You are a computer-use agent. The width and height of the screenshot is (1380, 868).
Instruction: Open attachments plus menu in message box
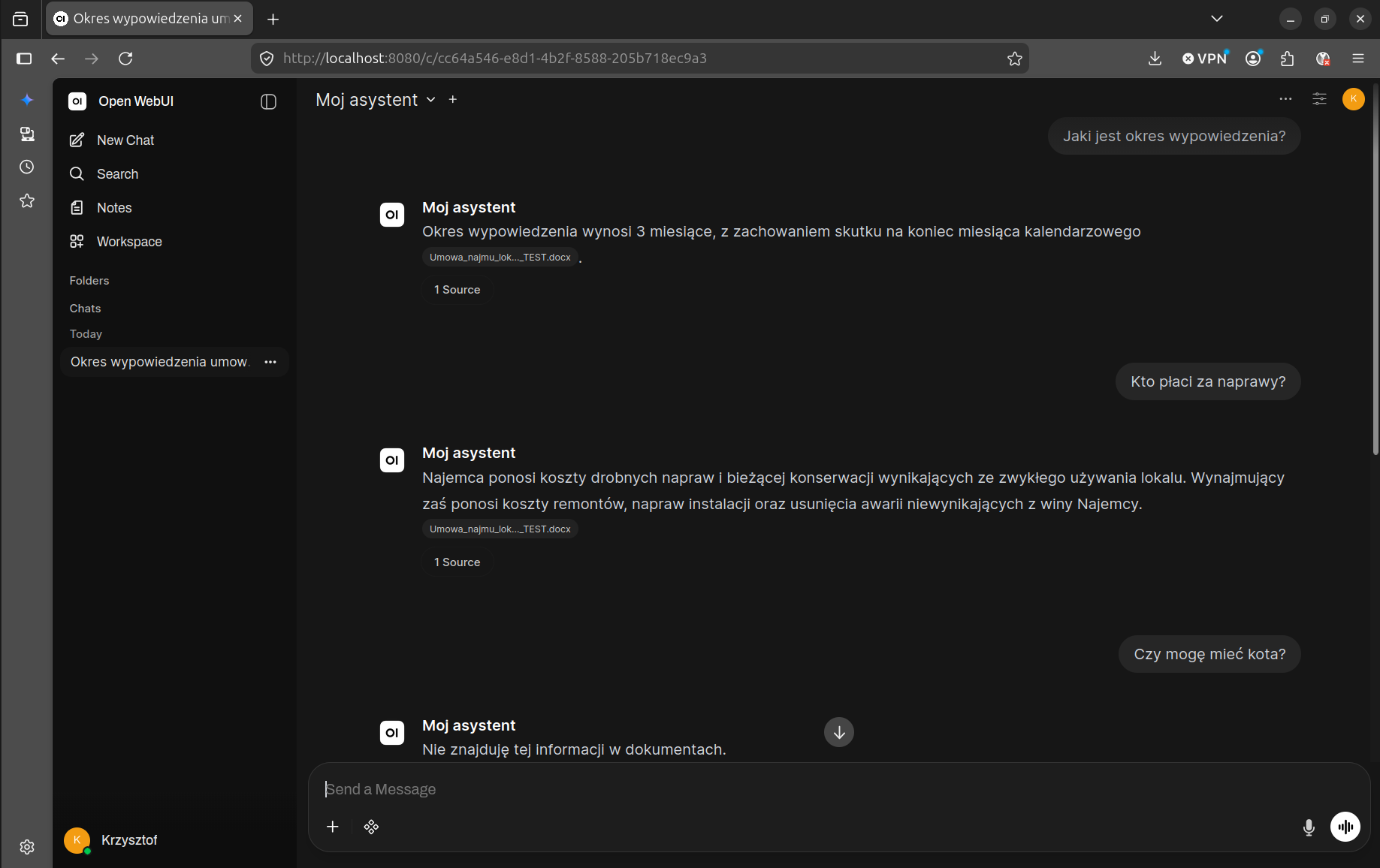click(x=333, y=827)
